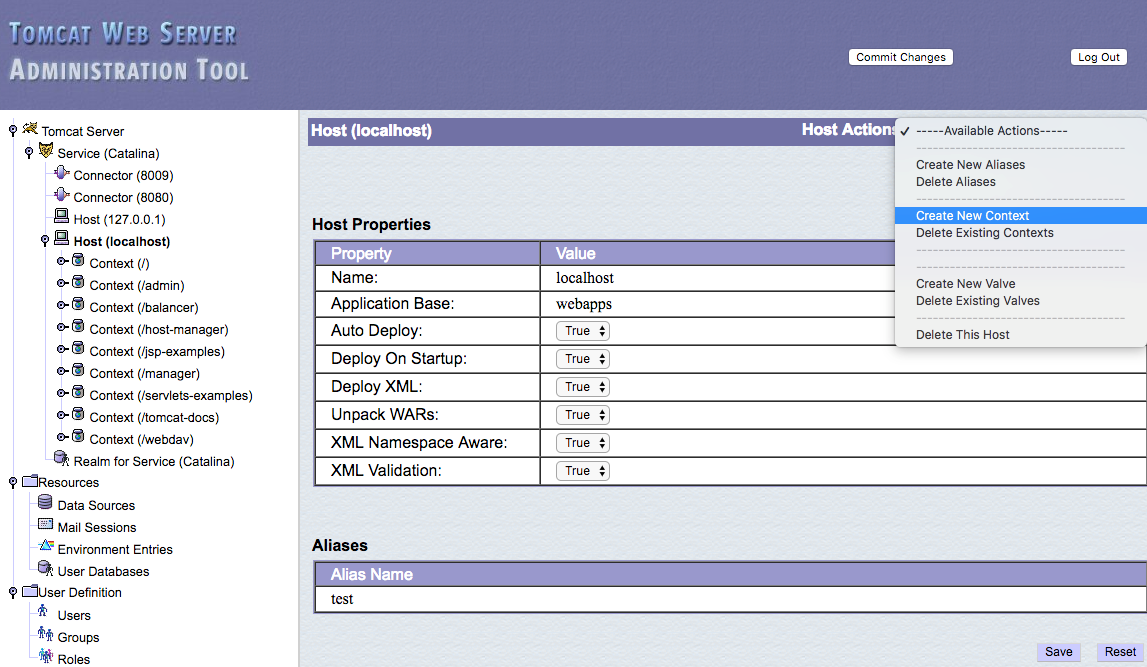Select Create New Context from actions menu
Screen dimensions: 1147x667
972,216
